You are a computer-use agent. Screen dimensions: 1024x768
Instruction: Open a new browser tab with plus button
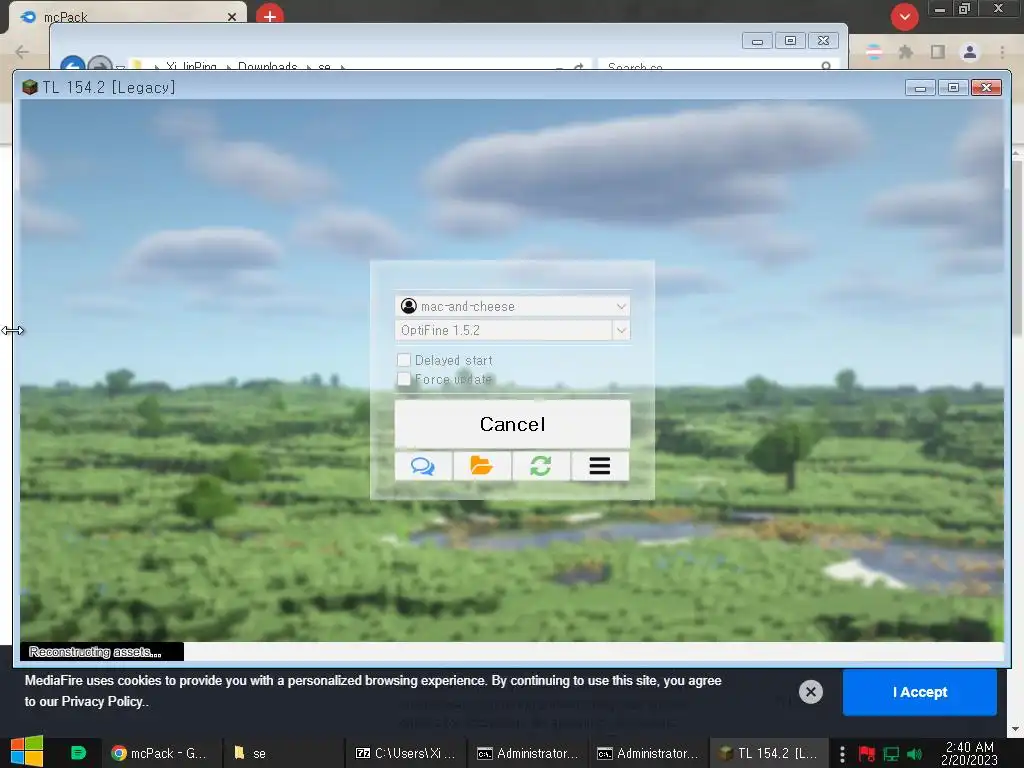270,16
